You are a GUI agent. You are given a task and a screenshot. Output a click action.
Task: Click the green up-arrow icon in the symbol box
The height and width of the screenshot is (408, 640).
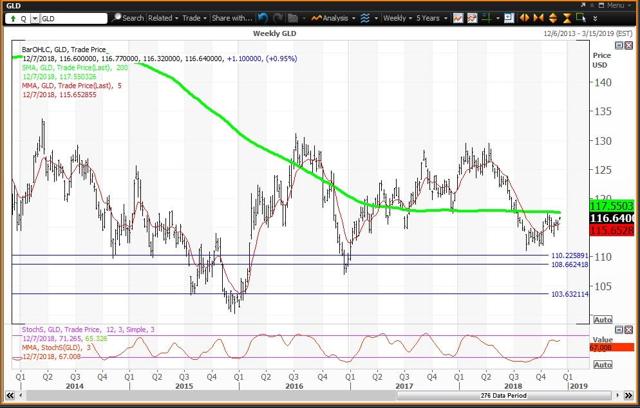click(x=13, y=19)
